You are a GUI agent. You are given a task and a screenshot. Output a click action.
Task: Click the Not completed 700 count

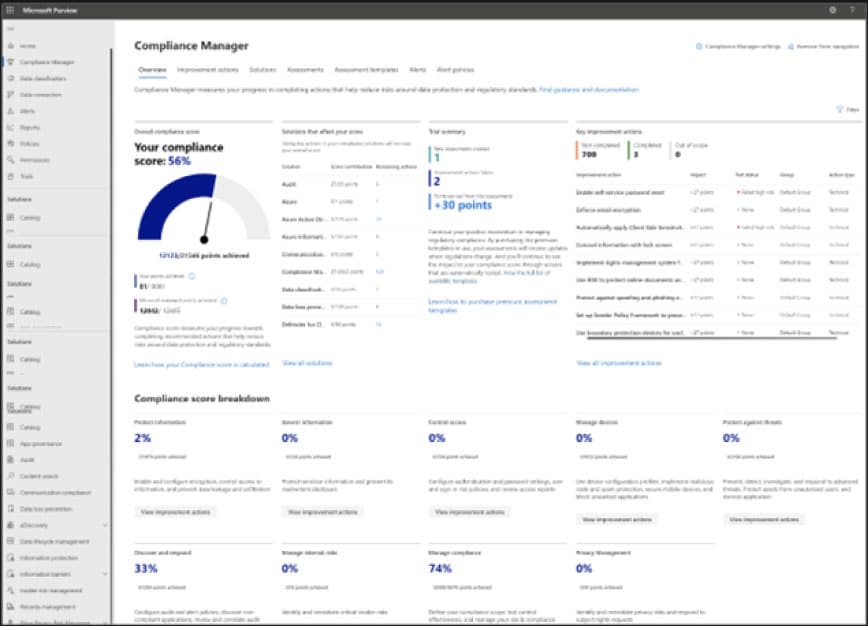[x=589, y=154]
